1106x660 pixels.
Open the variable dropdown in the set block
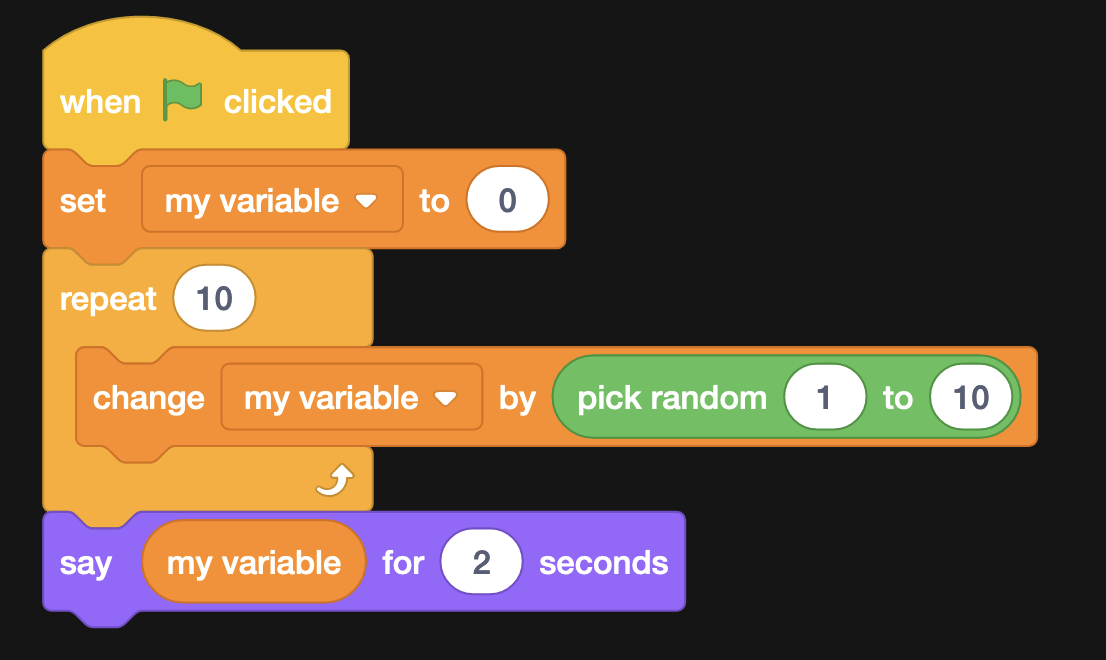point(272,199)
